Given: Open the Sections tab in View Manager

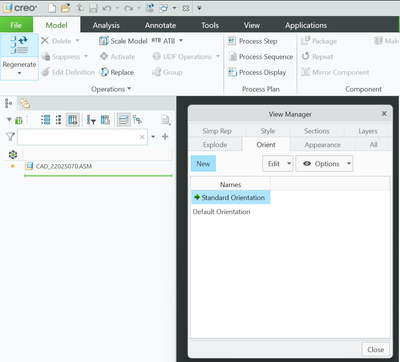Looking at the screenshot, I should point(317,131).
